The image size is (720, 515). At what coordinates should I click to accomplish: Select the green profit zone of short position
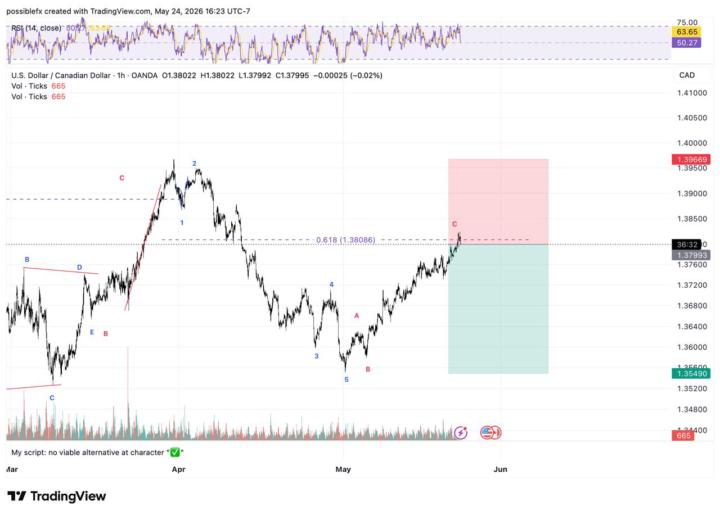498,309
